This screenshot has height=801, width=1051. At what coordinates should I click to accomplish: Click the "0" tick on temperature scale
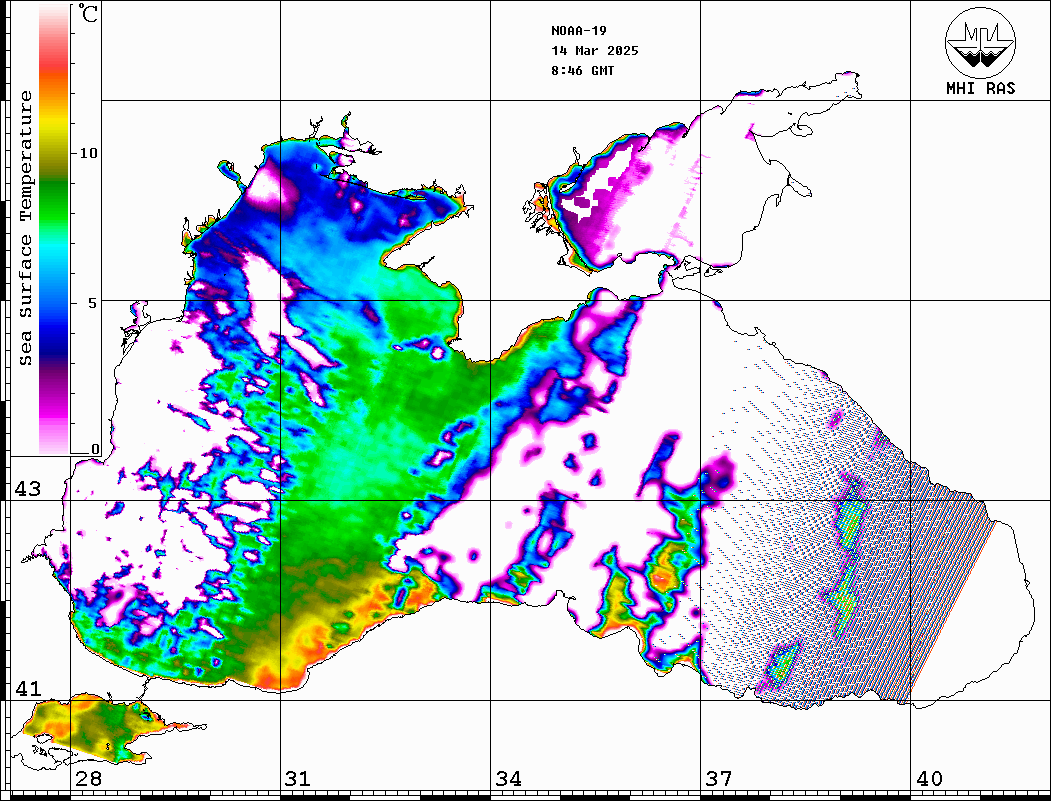95,449
